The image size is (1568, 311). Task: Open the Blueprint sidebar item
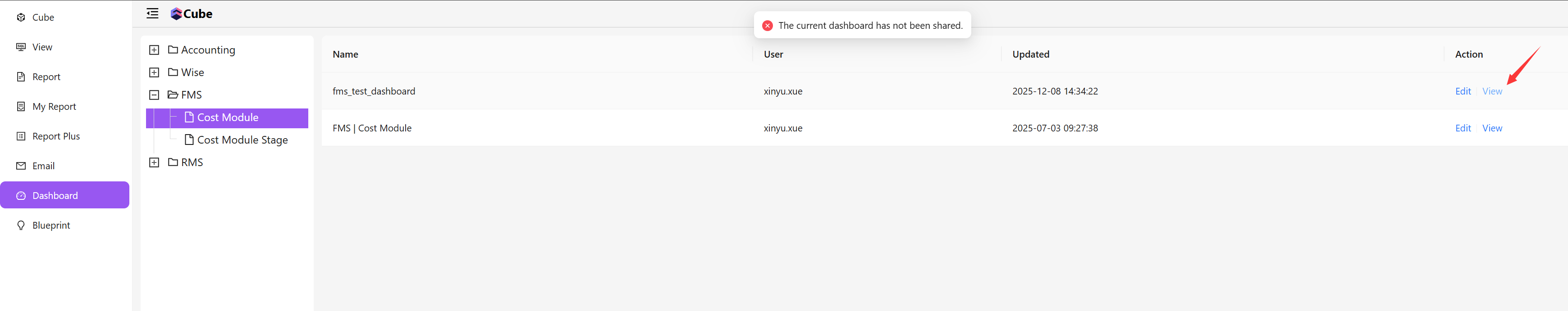click(51, 225)
